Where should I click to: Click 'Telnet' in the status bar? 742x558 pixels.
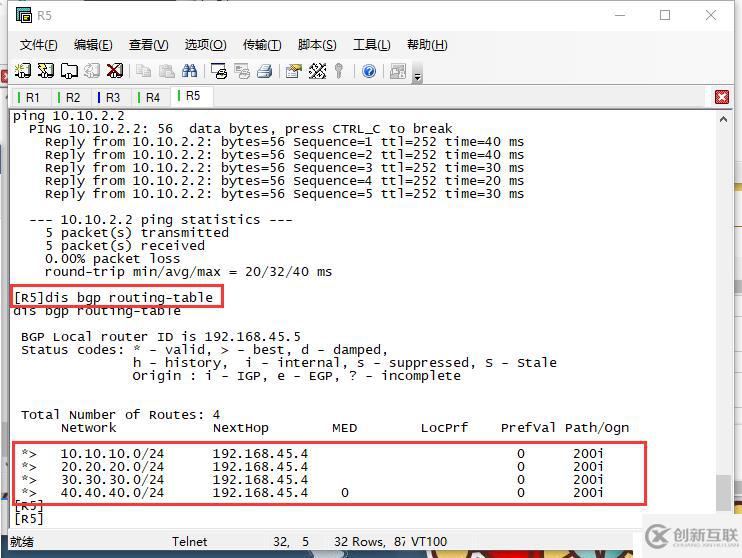point(189,541)
